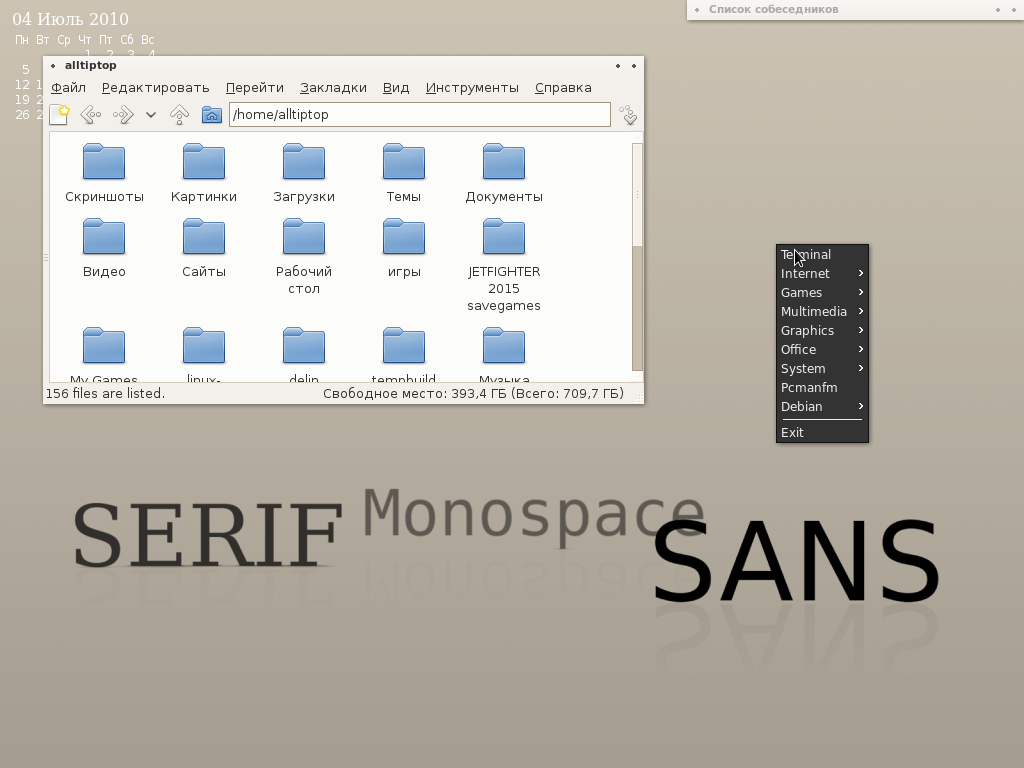1024x768 pixels.
Task: Expand the Multimedia submenu
Action: tap(822, 312)
